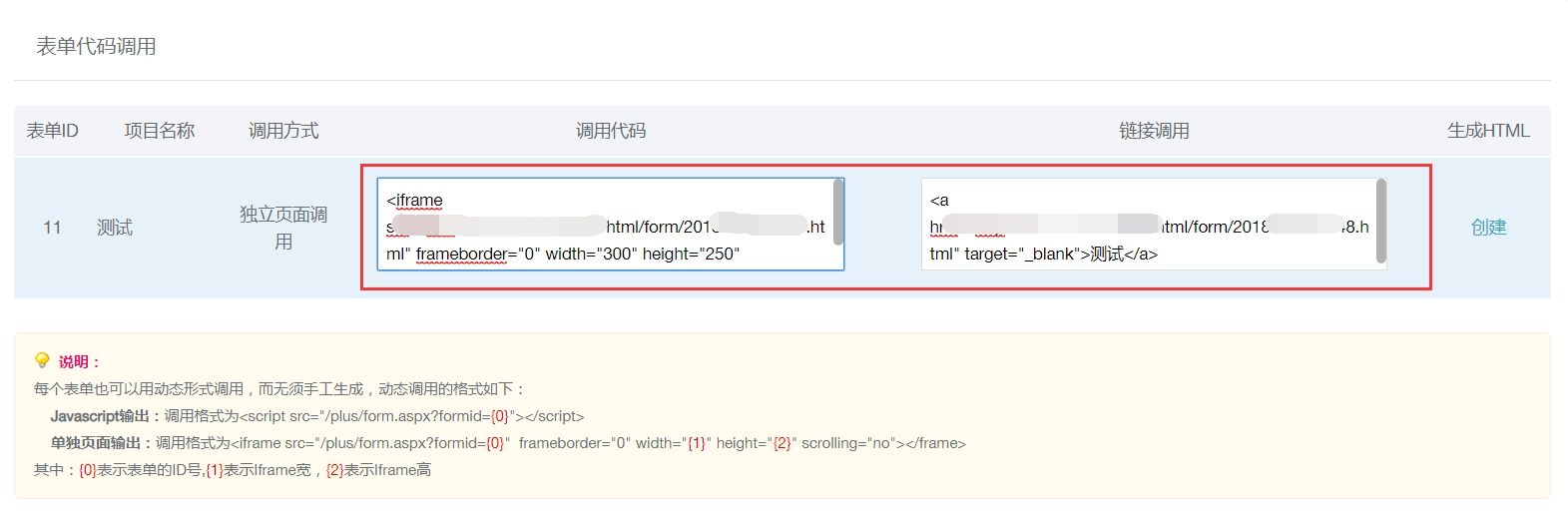Select the 表单ID column header
Viewport: 1568px width, 523px height.
(x=52, y=131)
